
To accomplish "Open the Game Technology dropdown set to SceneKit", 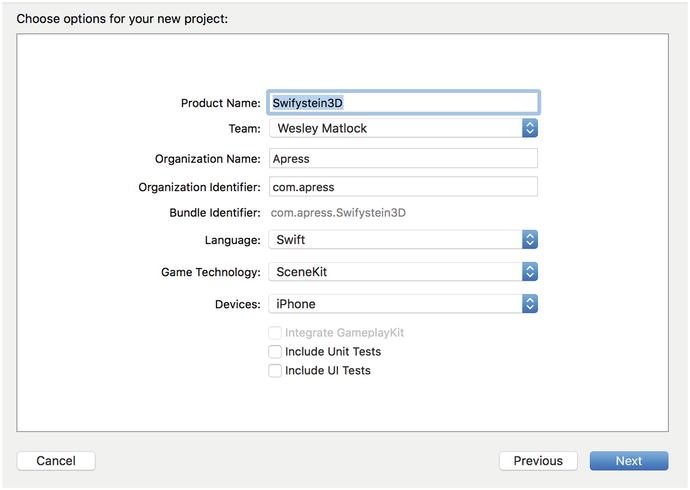I will point(403,272).
